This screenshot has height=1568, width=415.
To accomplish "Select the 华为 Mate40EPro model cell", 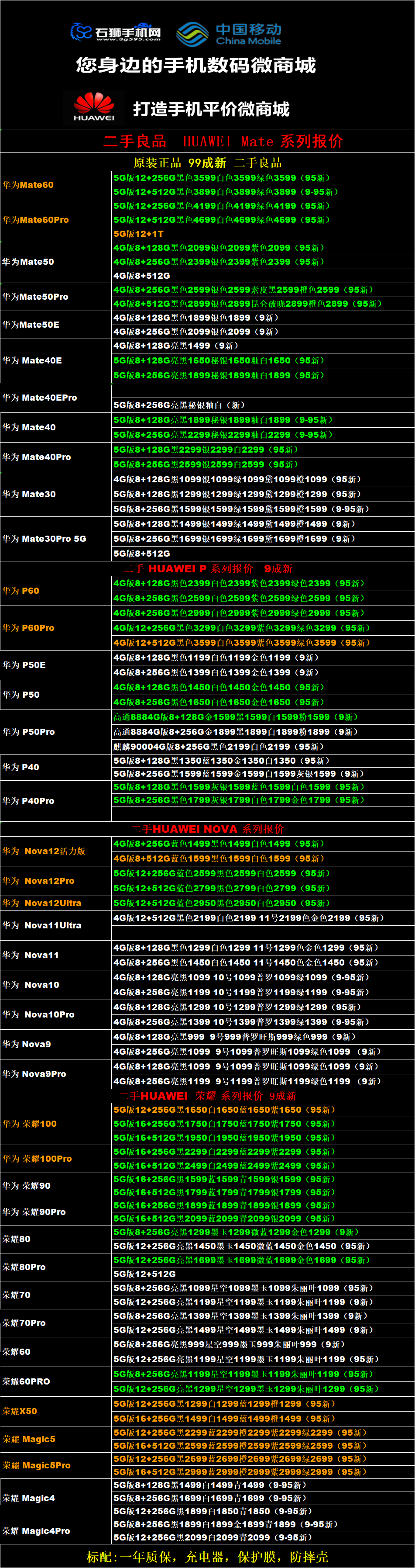I will click(x=55, y=398).
